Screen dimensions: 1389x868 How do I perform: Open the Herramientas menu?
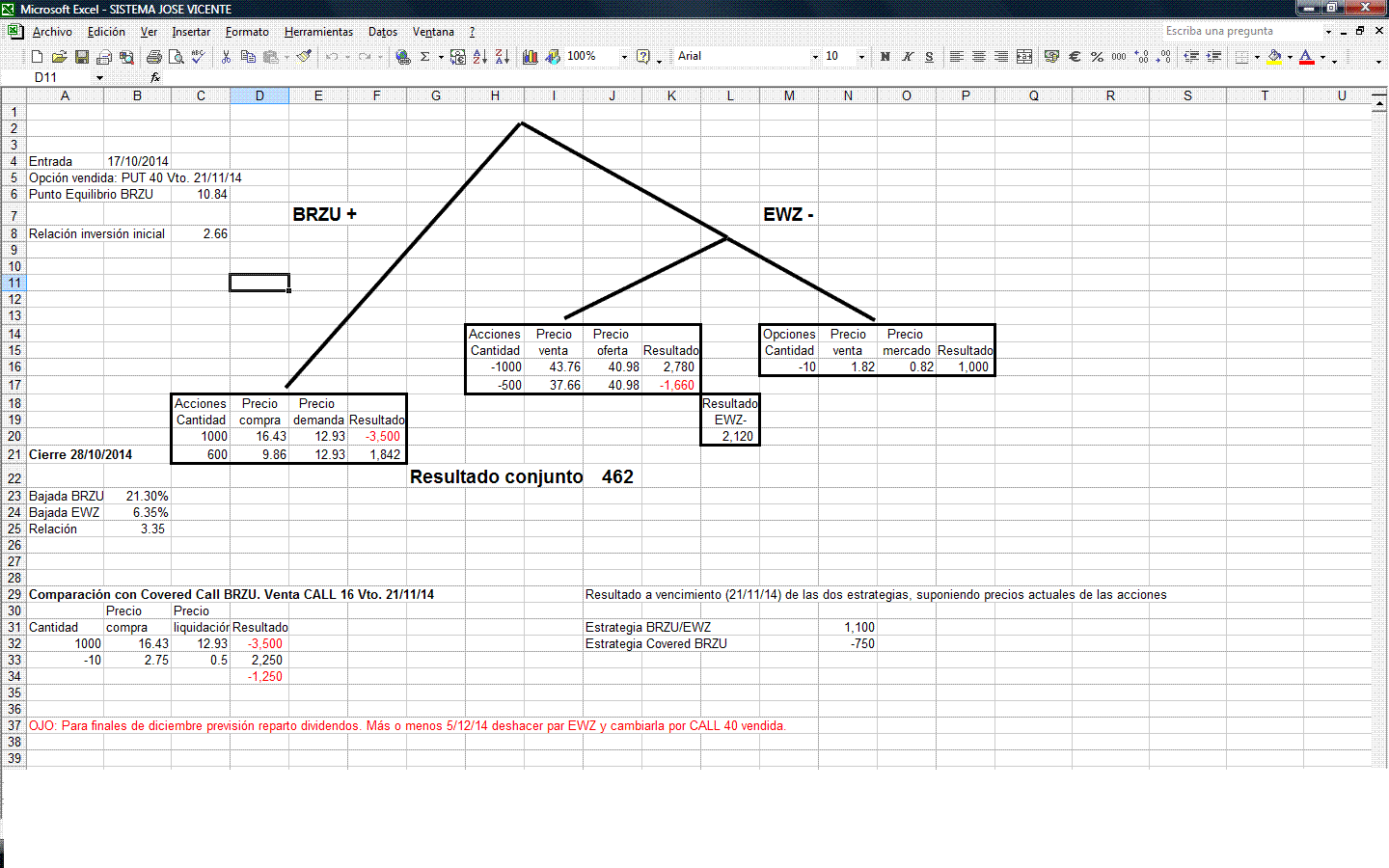pyautogui.click(x=318, y=32)
